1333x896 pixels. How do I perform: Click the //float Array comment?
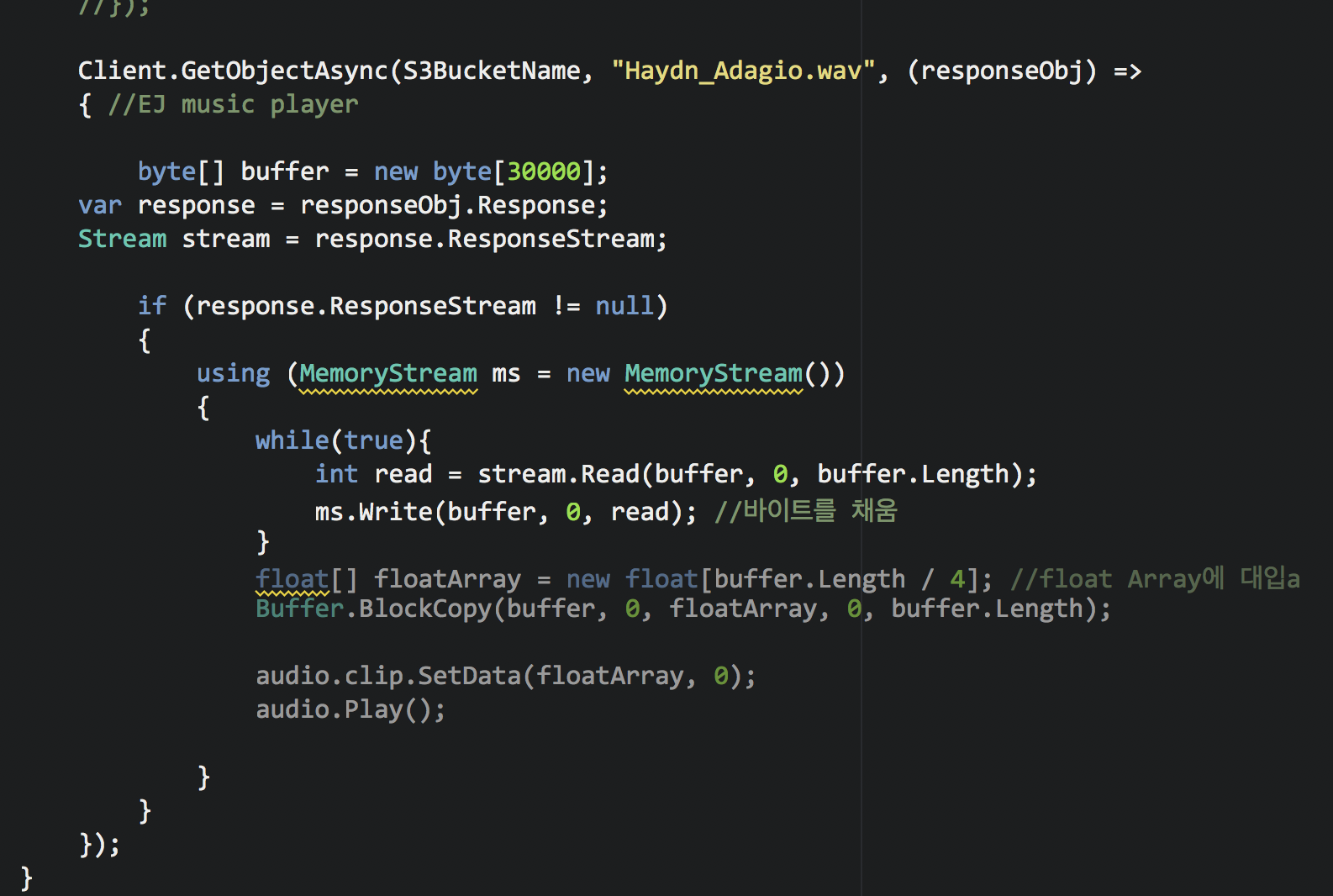tap(1156, 579)
